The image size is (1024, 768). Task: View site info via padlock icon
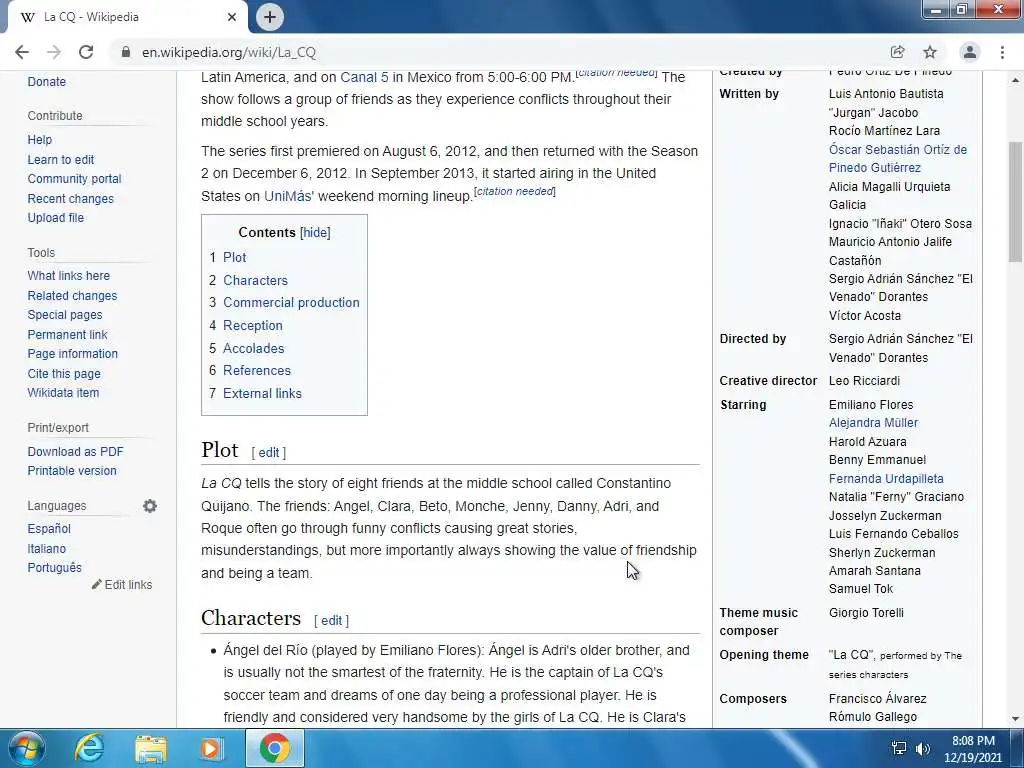tap(126, 52)
